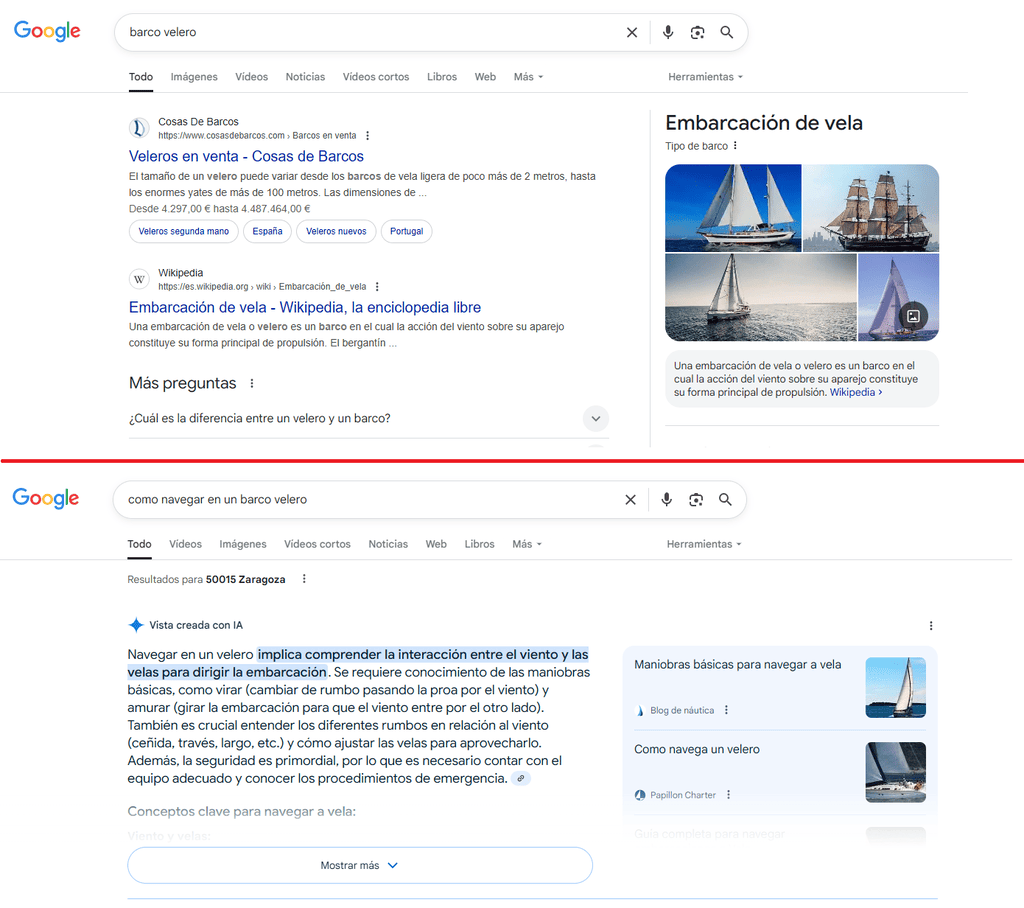
Task: Click microphone icon in 'como navegar' search bar
Action: click(666, 500)
